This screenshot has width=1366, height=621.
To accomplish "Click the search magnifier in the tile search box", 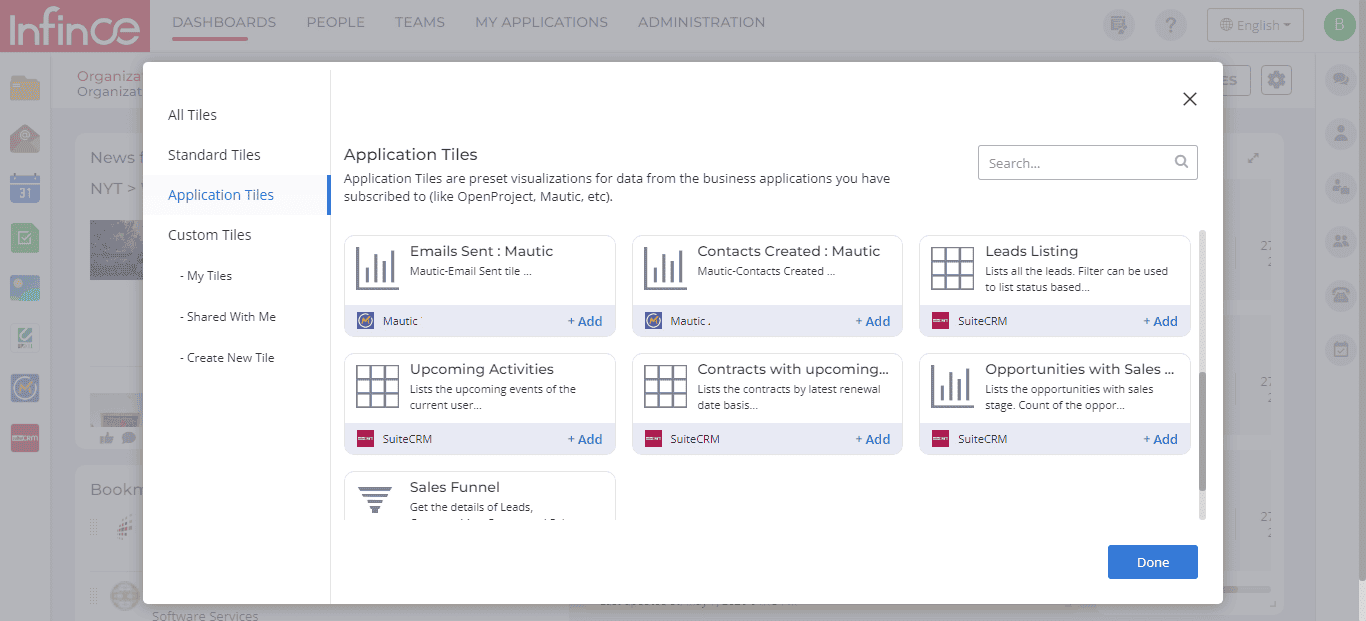I will pos(1181,162).
